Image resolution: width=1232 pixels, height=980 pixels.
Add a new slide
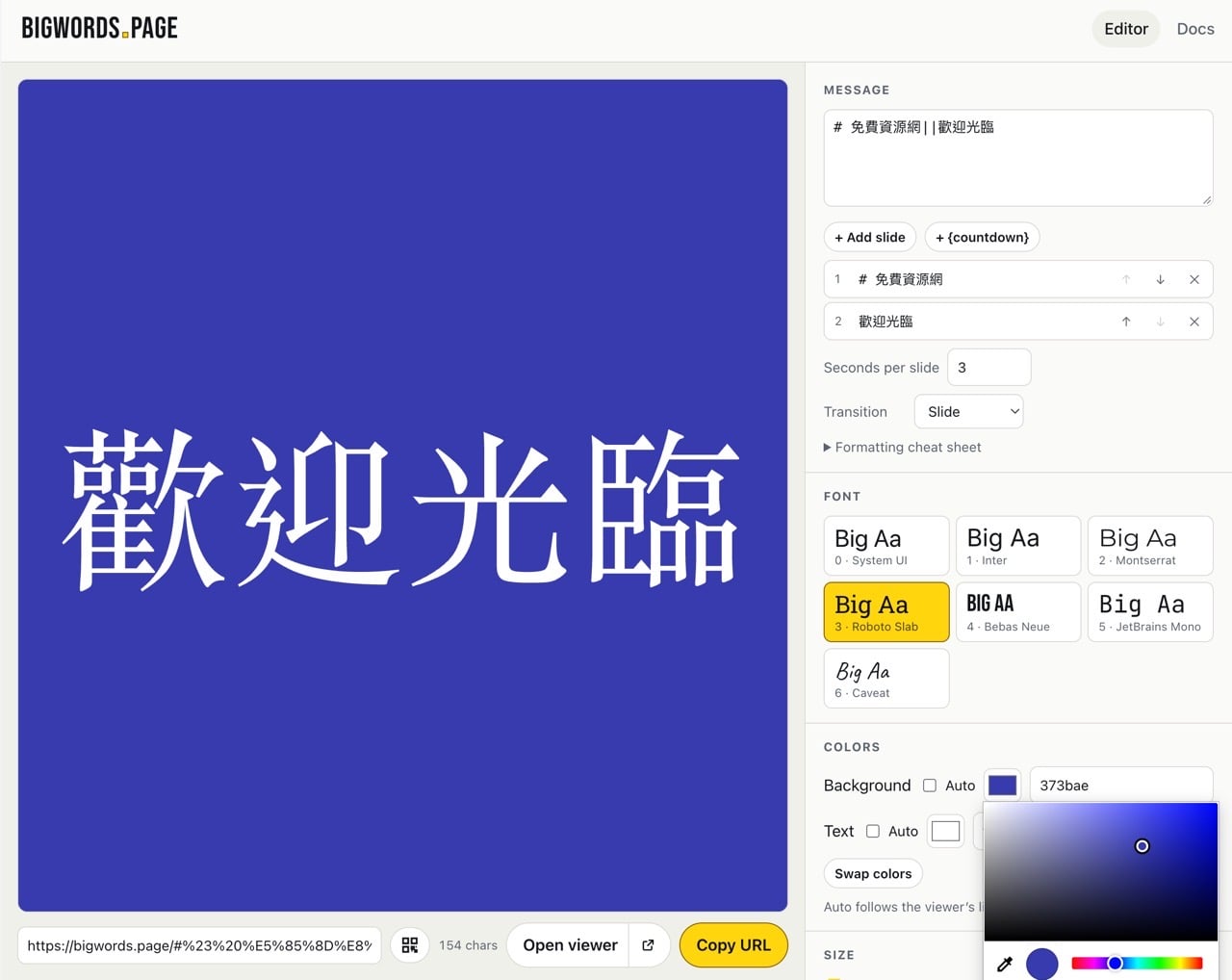pyautogui.click(x=870, y=237)
